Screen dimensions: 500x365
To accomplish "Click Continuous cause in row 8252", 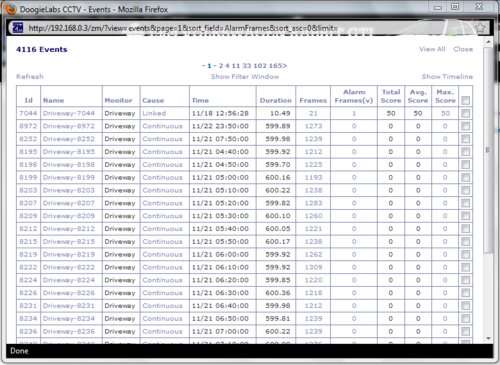I will [162, 139].
